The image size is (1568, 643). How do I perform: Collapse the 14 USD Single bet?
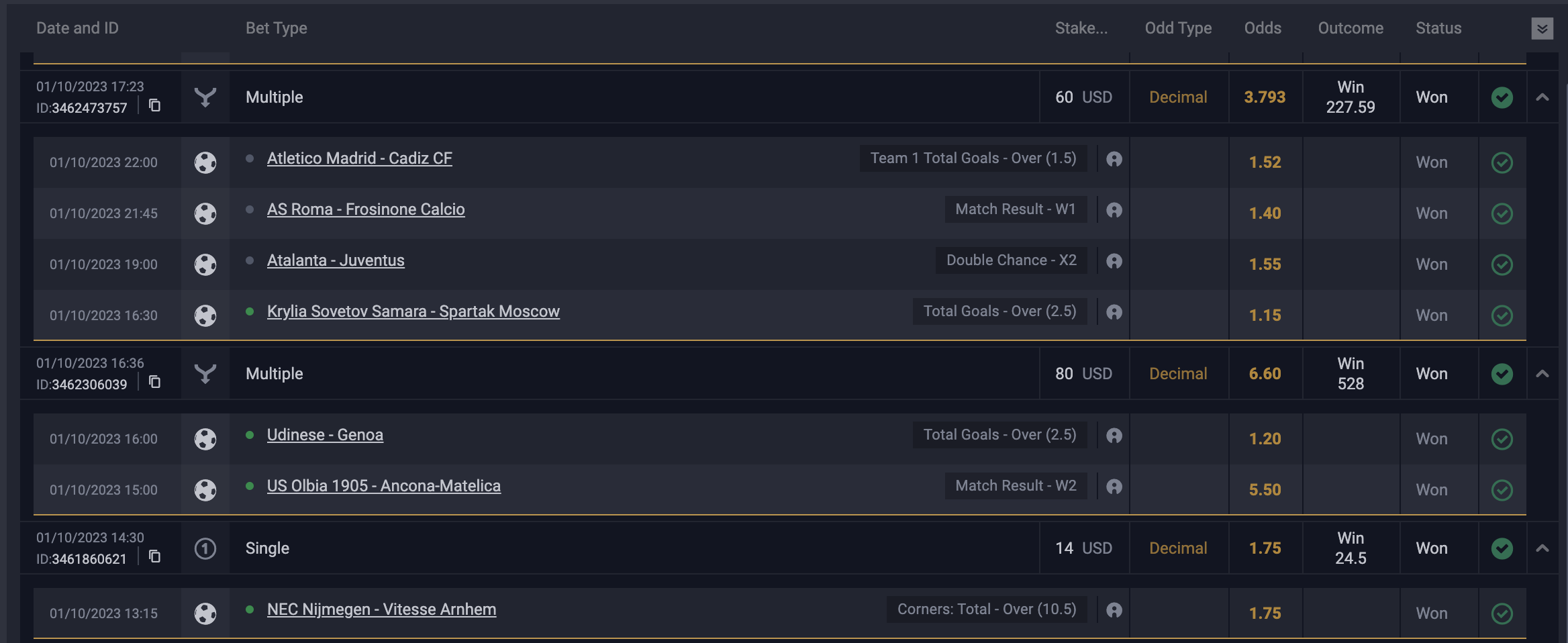pyautogui.click(x=1542, y=548)
